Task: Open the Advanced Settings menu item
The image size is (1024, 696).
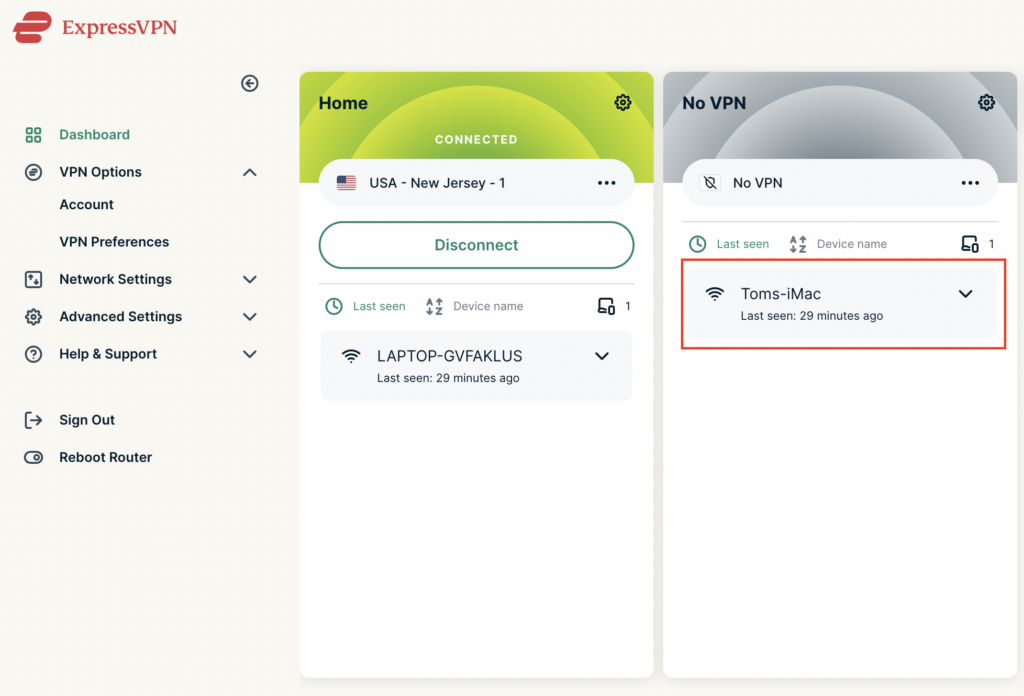Action: coord(121,317)
